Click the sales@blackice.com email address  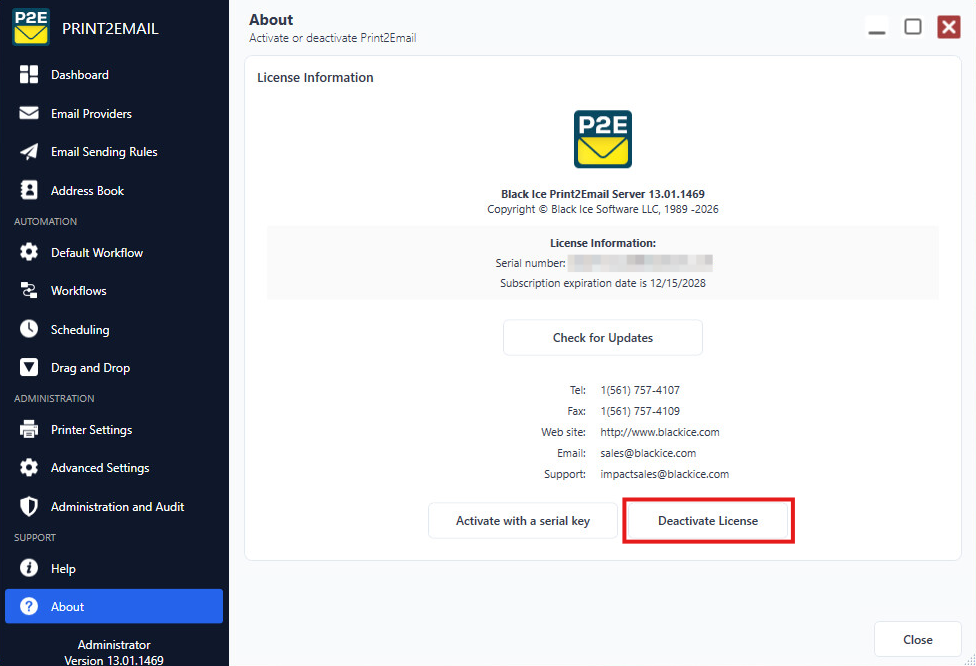pyautogui.click(x=648, y=453)
